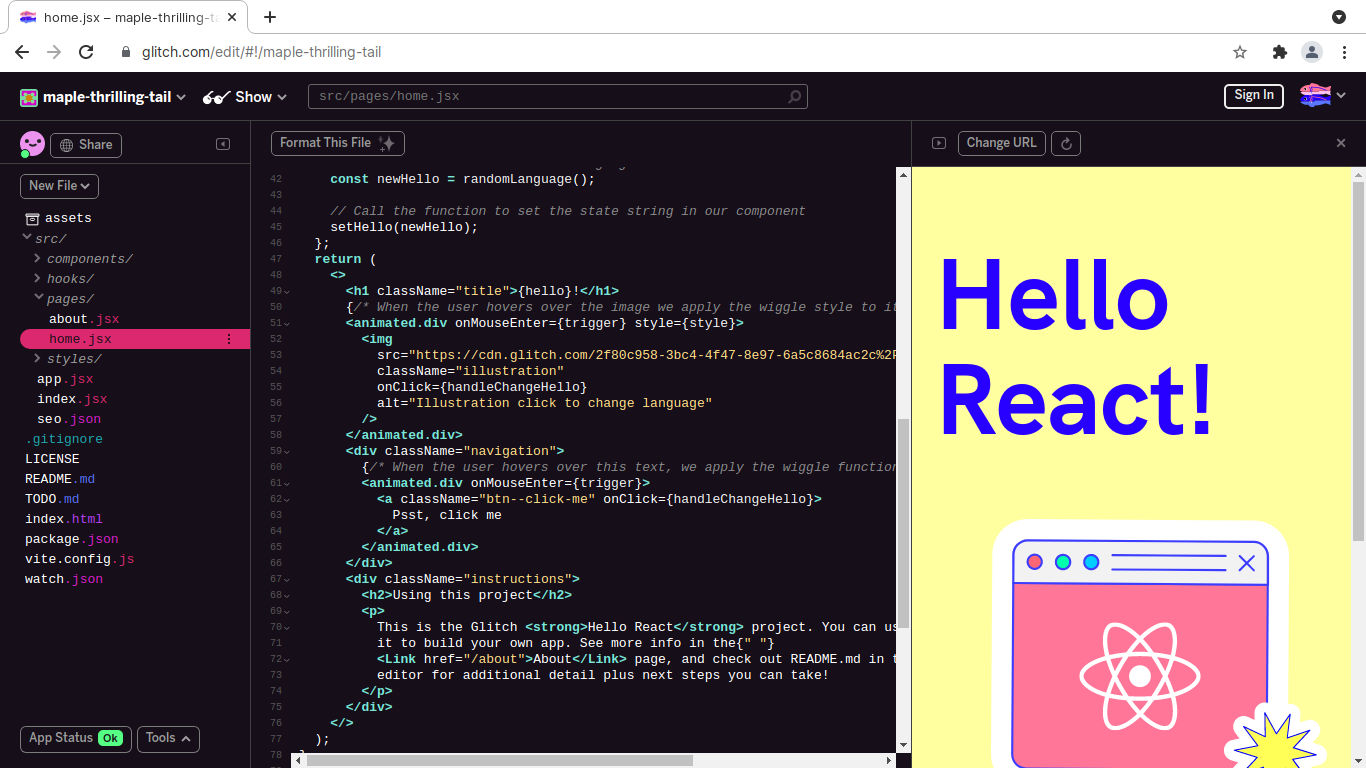The image size is (1366, 768).
Task: Click the Sign In button
Action: 1254,96
